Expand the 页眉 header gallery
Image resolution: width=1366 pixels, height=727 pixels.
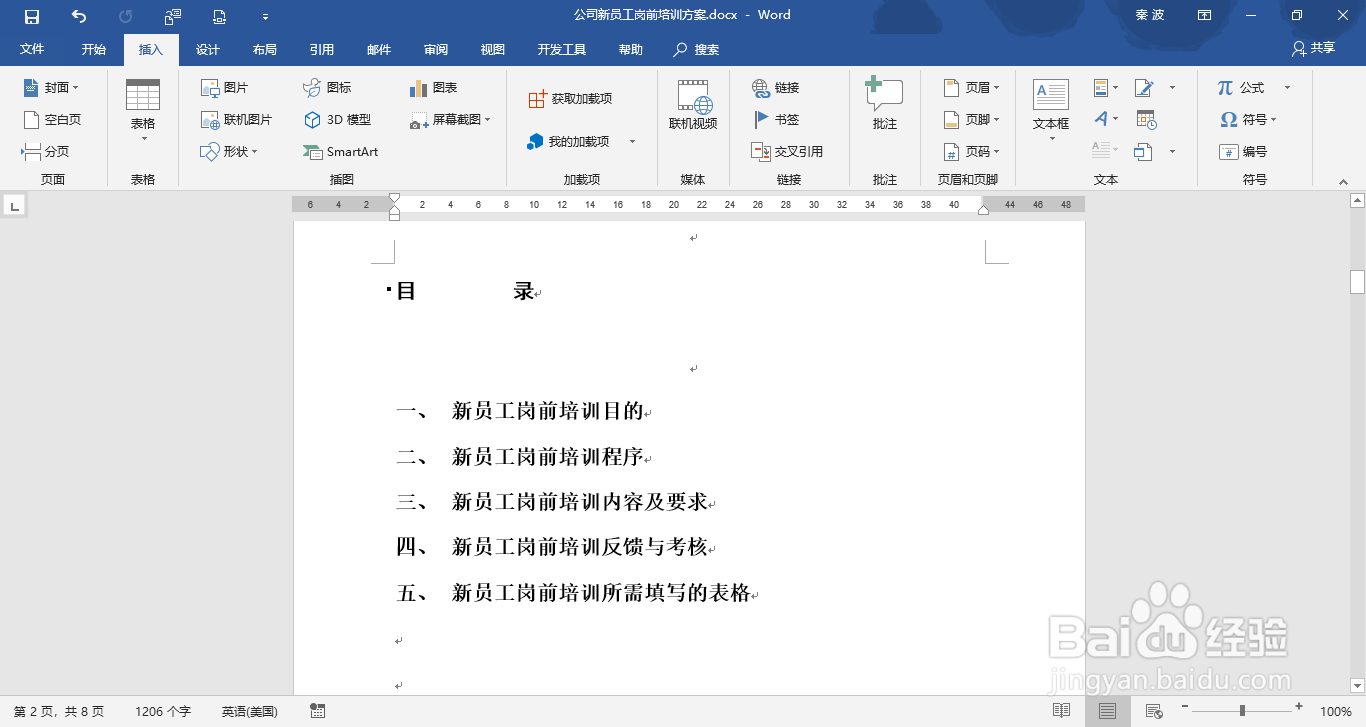point(970,88)
